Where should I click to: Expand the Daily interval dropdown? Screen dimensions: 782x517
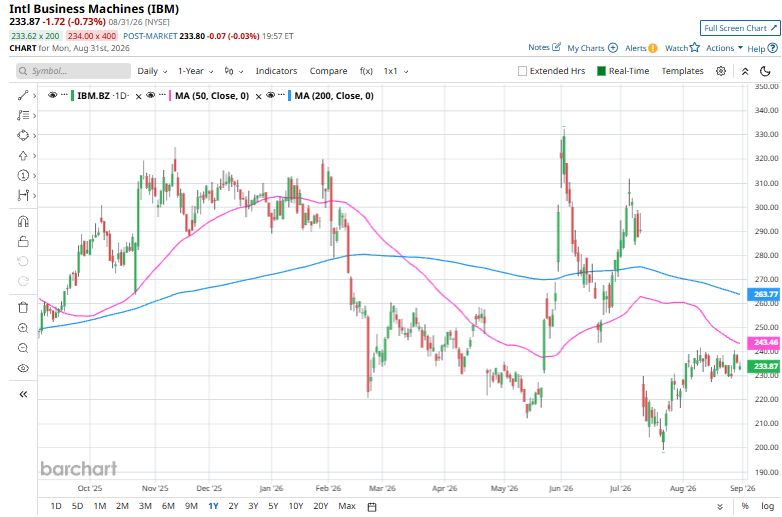coord(152,71)
